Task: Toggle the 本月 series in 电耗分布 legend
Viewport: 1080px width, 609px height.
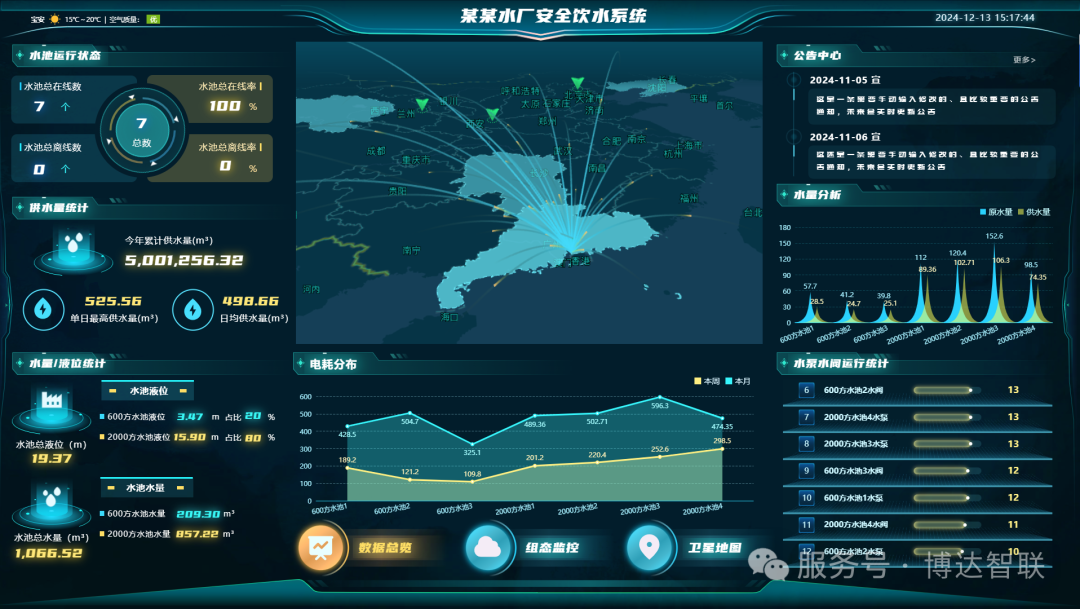Action: [736, 381]
